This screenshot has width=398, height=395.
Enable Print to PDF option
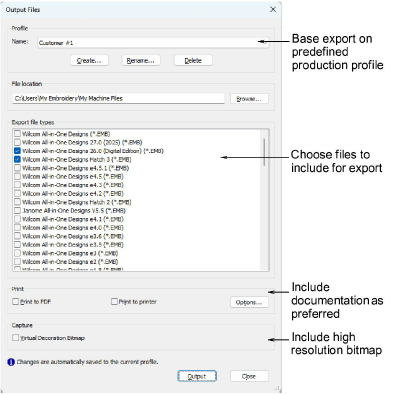click(x=16, y=302)
